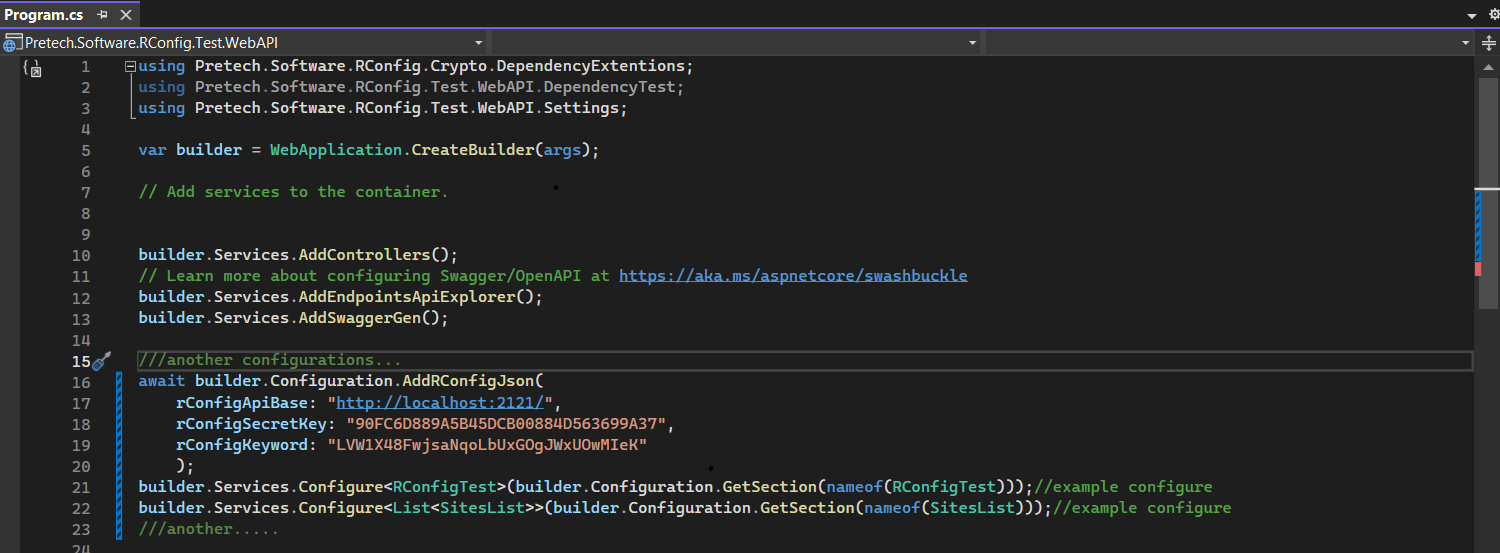Click the web project icon in navigation bar
1500x553 pixels.
coord(11,43)
